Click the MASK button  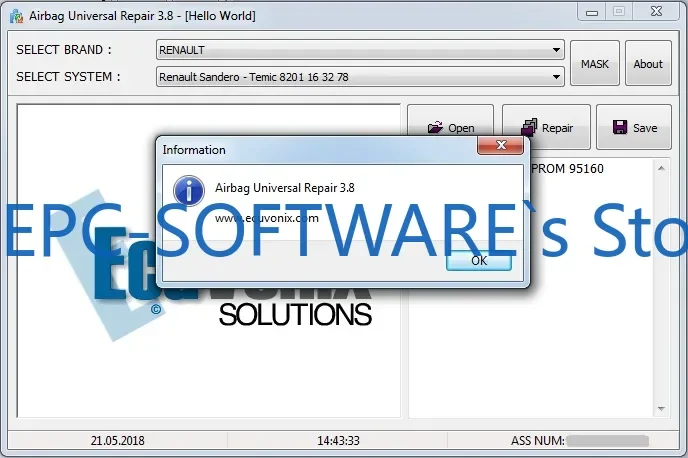click(595, 64)
